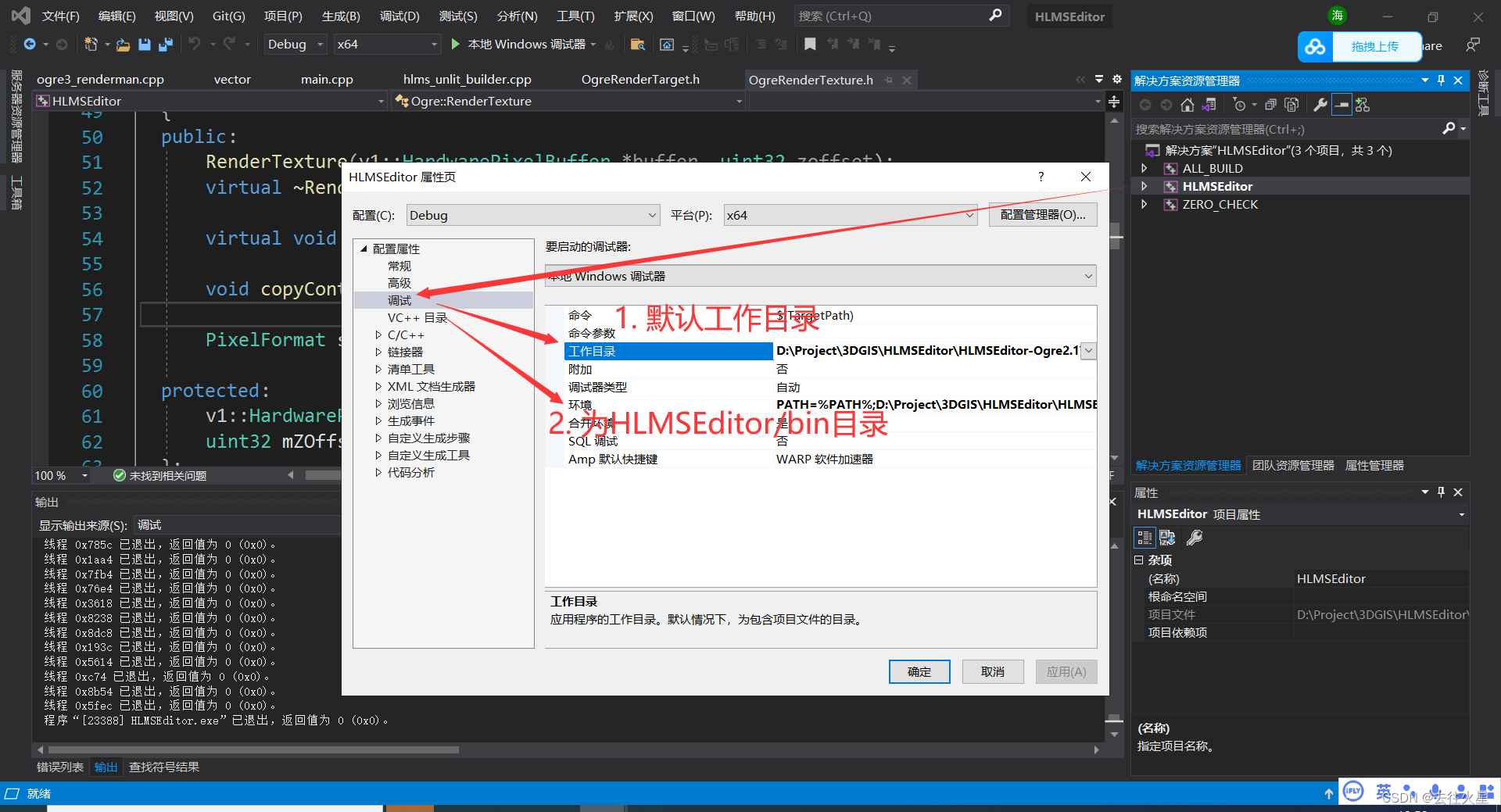The height and width of the screenshot is (812, 1501).
Task: Select 常规 in the property tree
Action: (399, 266)
